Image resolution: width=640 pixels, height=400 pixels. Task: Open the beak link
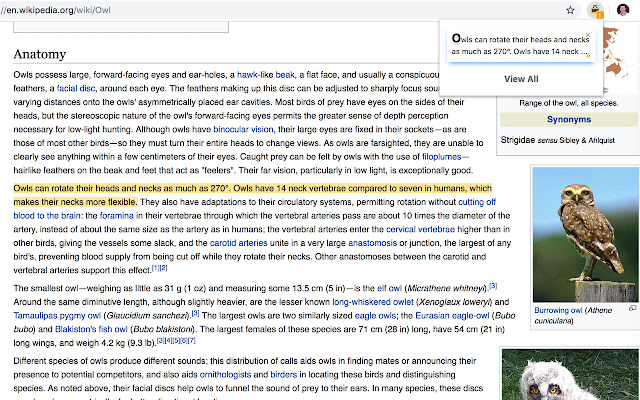point(285,75)
